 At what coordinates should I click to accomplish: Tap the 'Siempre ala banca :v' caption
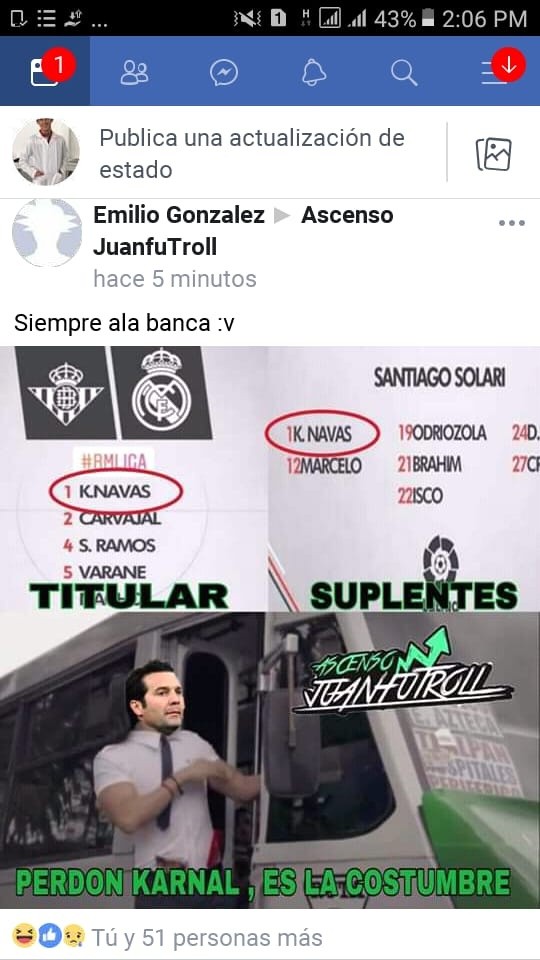pyautogui.click(x=124, y=323)
